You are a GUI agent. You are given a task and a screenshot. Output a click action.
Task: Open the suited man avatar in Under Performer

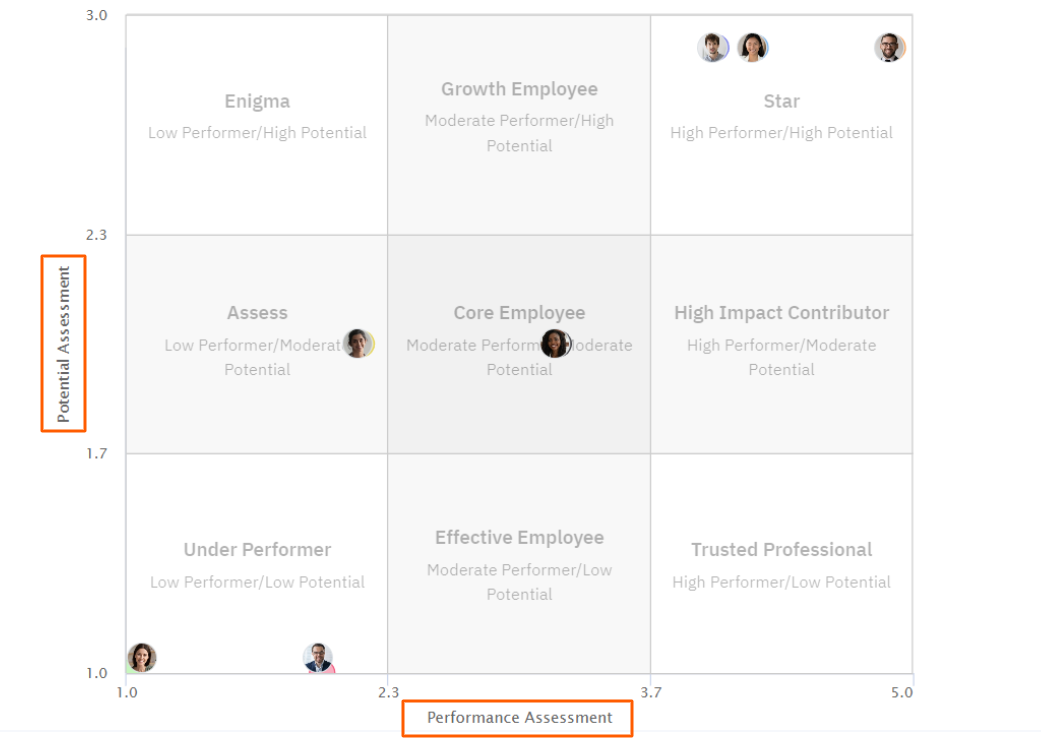318,657
